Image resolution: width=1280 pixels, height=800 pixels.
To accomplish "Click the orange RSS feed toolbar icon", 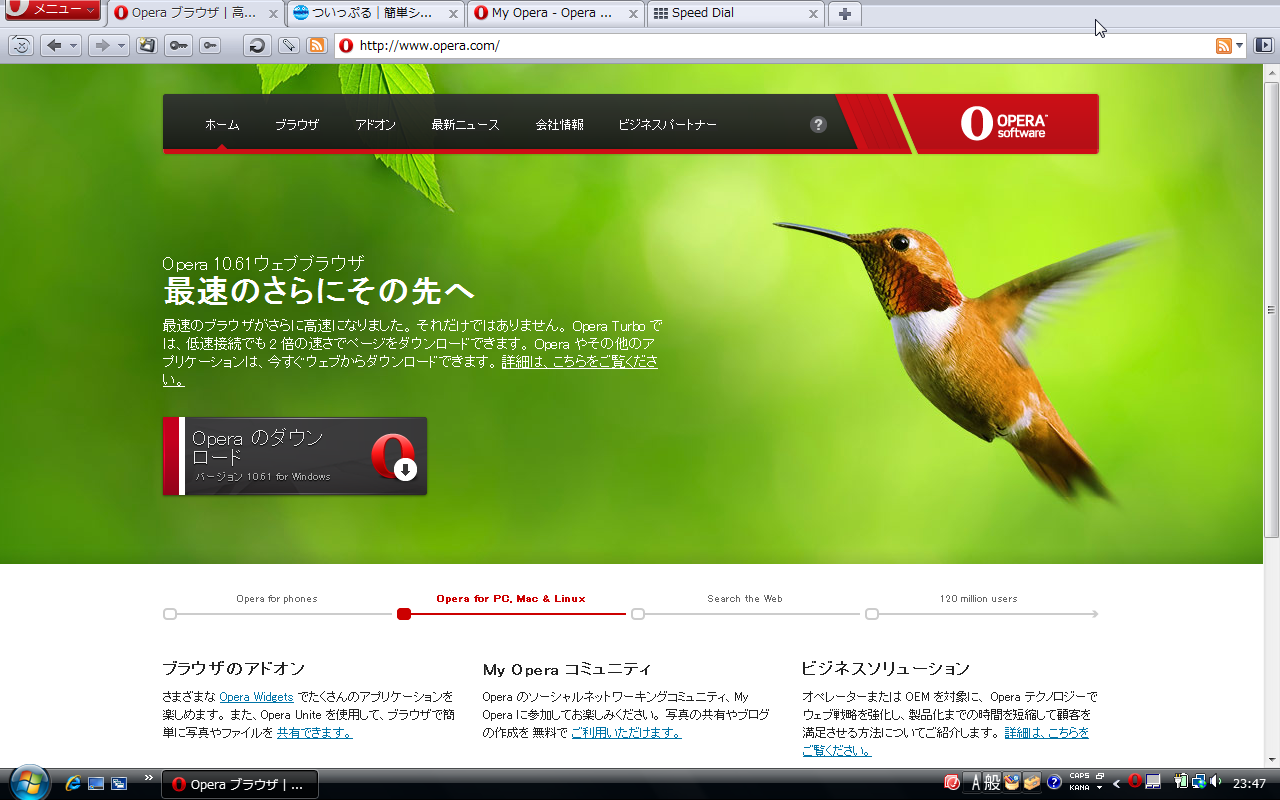I will pyautogui.click(x=317, y=45).
